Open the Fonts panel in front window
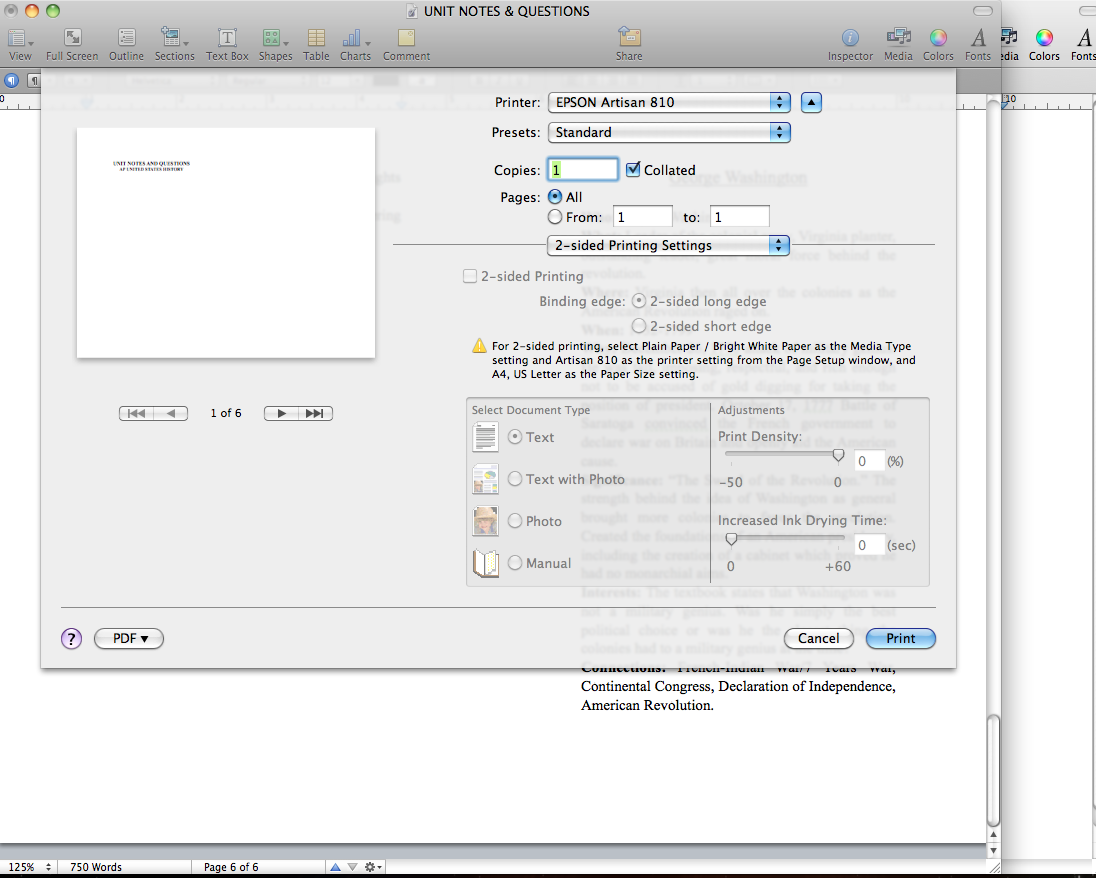Screen dimensions: 1096x878 coord(978,45)
